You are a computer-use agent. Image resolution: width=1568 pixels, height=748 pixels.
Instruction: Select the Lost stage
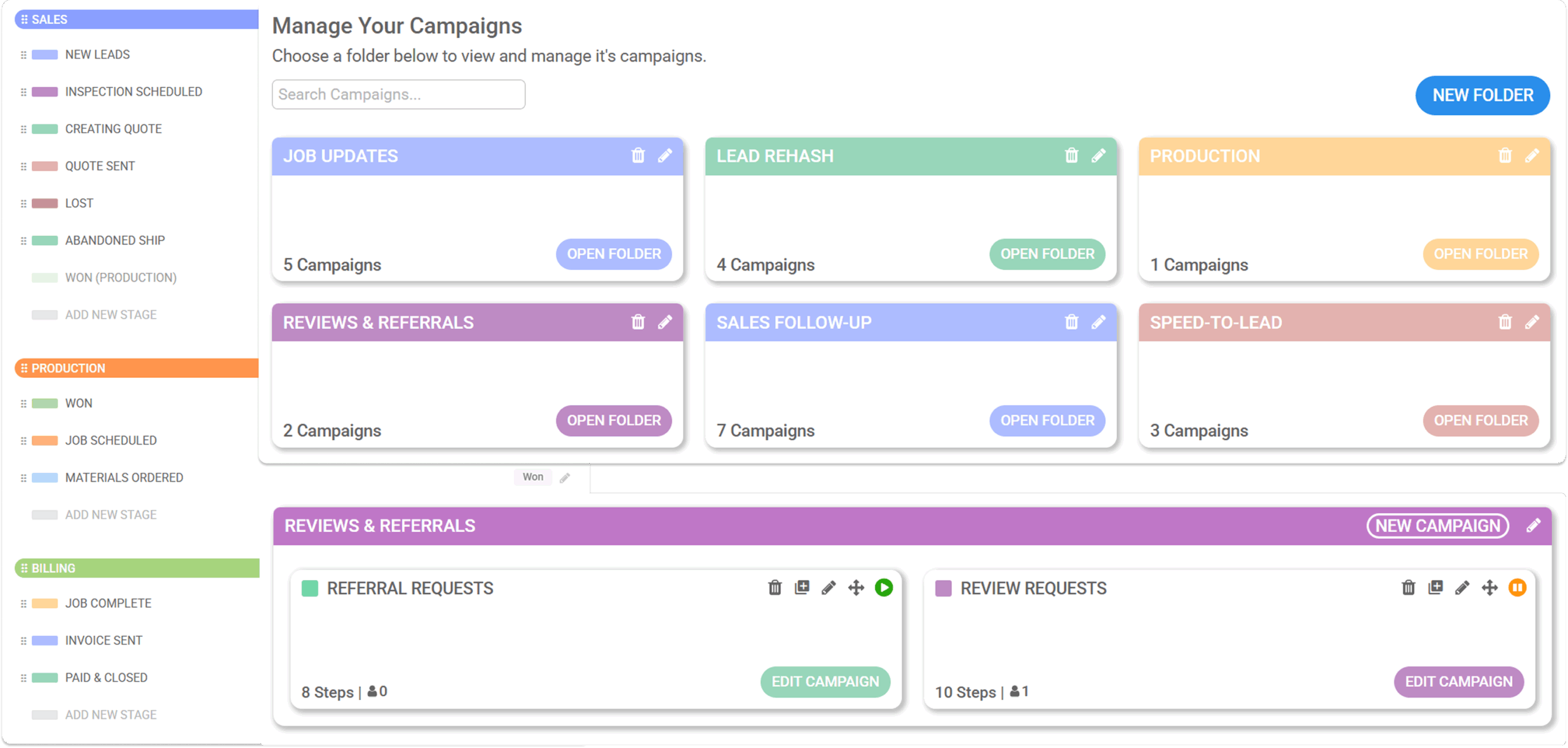(79, 203)
